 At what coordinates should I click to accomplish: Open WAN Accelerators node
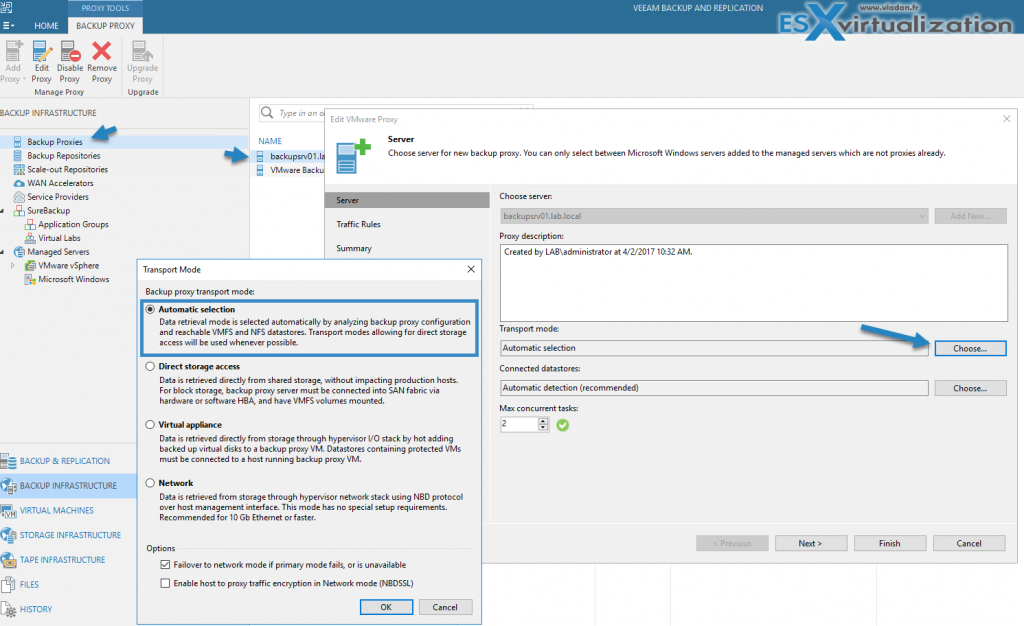coord(60,183)
